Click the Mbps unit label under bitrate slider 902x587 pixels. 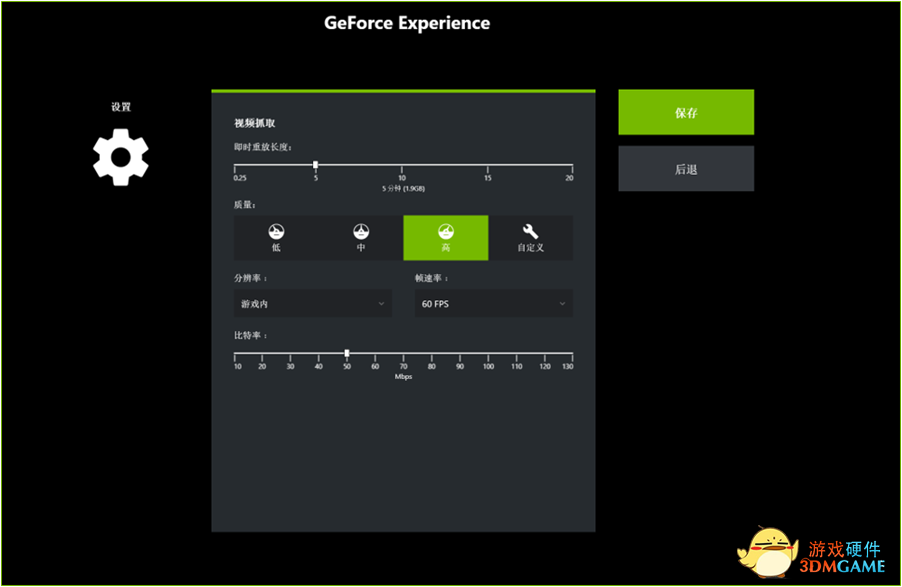pos(403,376)
